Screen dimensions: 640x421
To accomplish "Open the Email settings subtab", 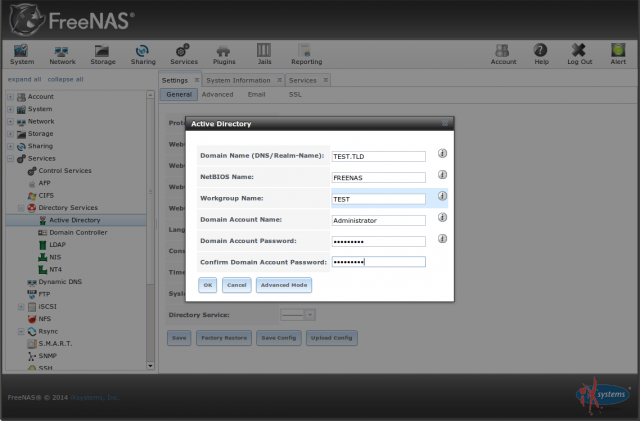I will tap(256, 94).
